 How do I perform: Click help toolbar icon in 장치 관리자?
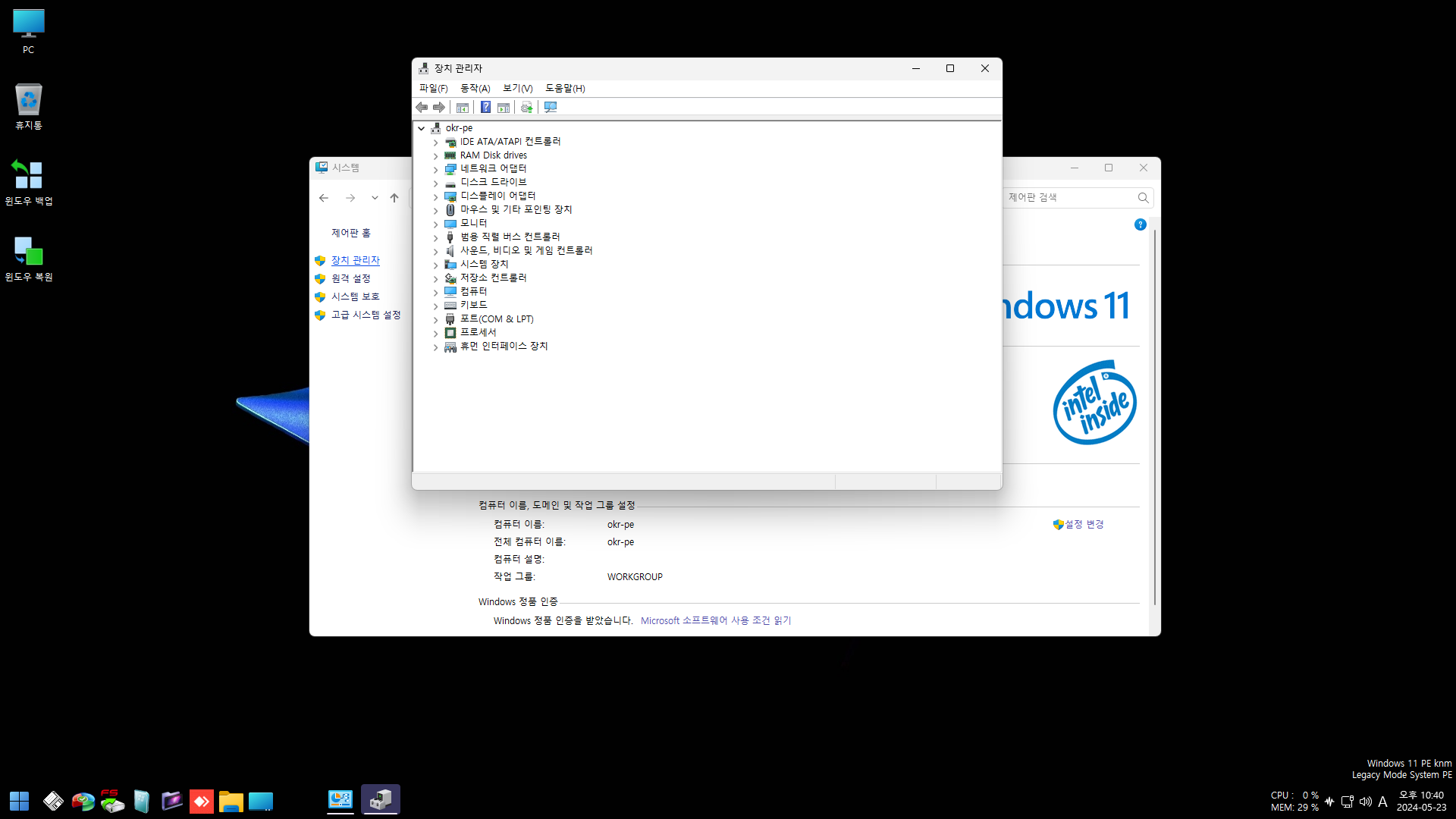[485, 107]
